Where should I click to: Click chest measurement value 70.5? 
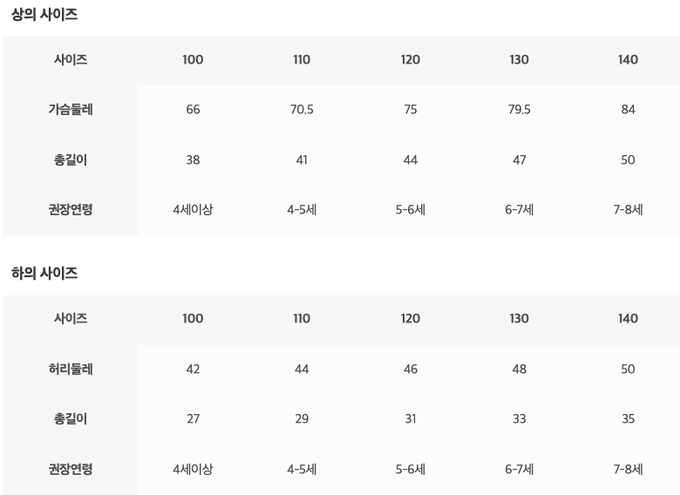pyautogui.click(x=302, y=110)
